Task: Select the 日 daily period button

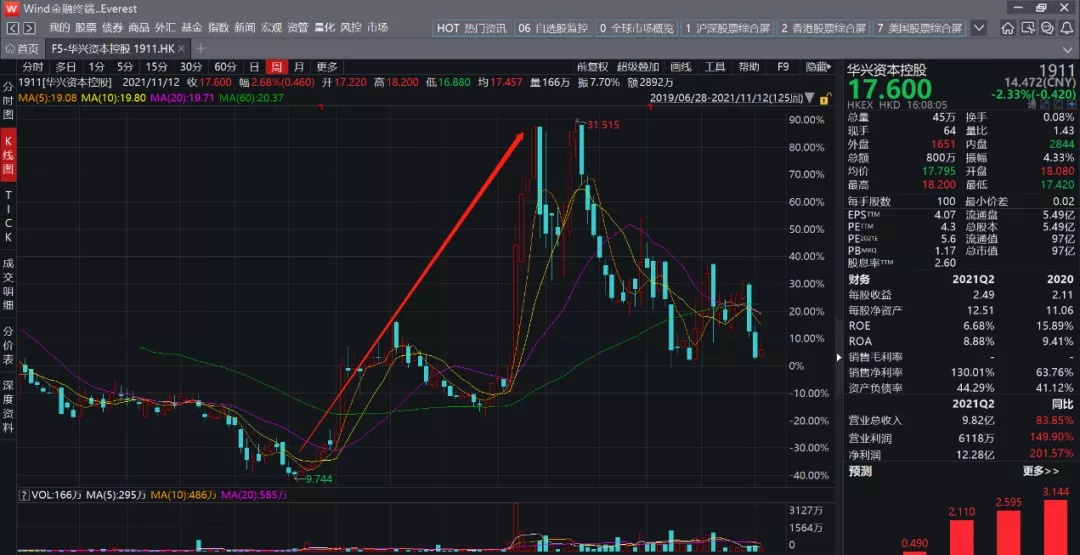Action: point(254,67)
